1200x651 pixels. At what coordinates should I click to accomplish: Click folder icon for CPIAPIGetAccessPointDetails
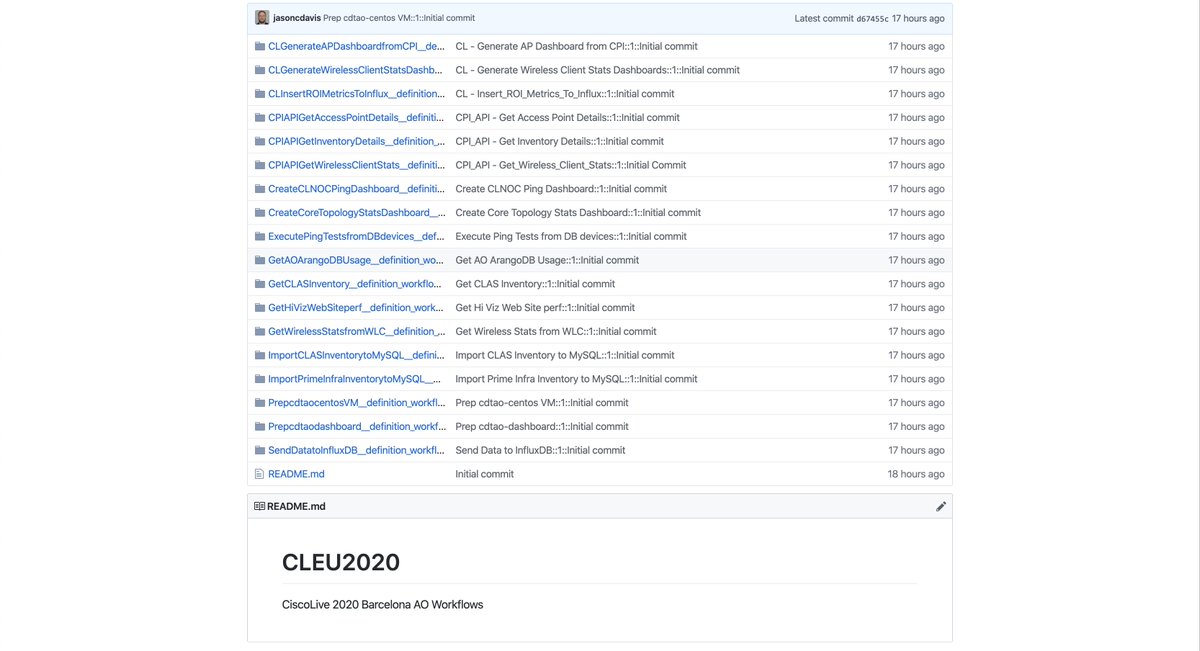(x=260, y=118)
